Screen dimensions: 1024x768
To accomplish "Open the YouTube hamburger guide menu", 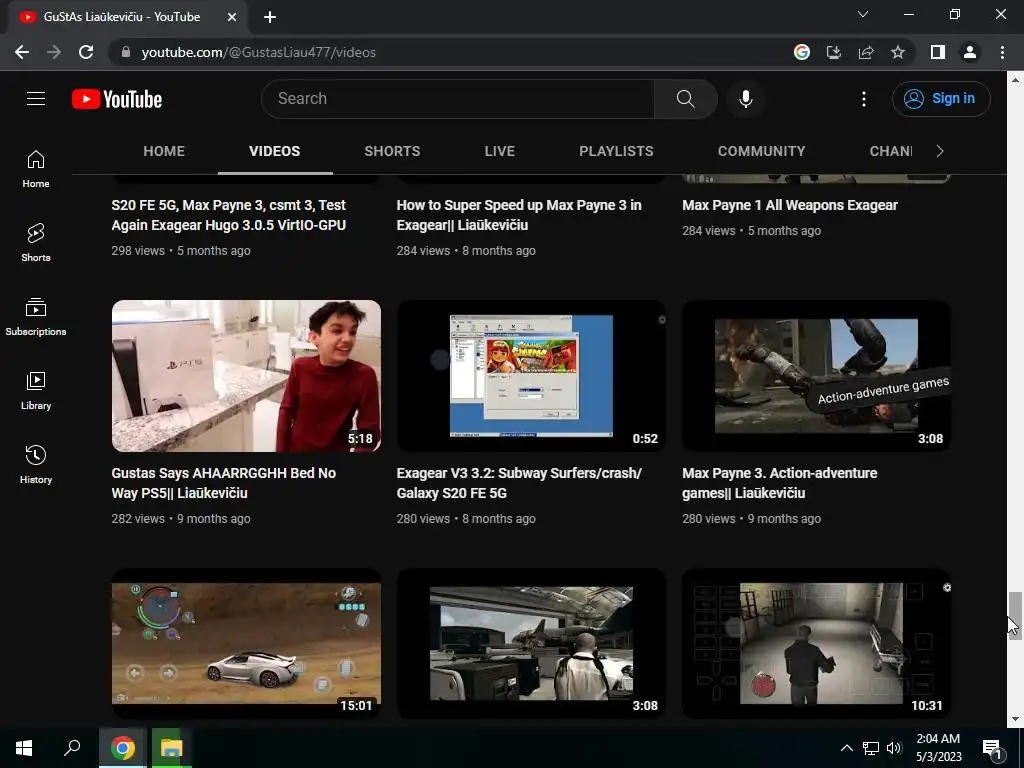I will (36, 99).
